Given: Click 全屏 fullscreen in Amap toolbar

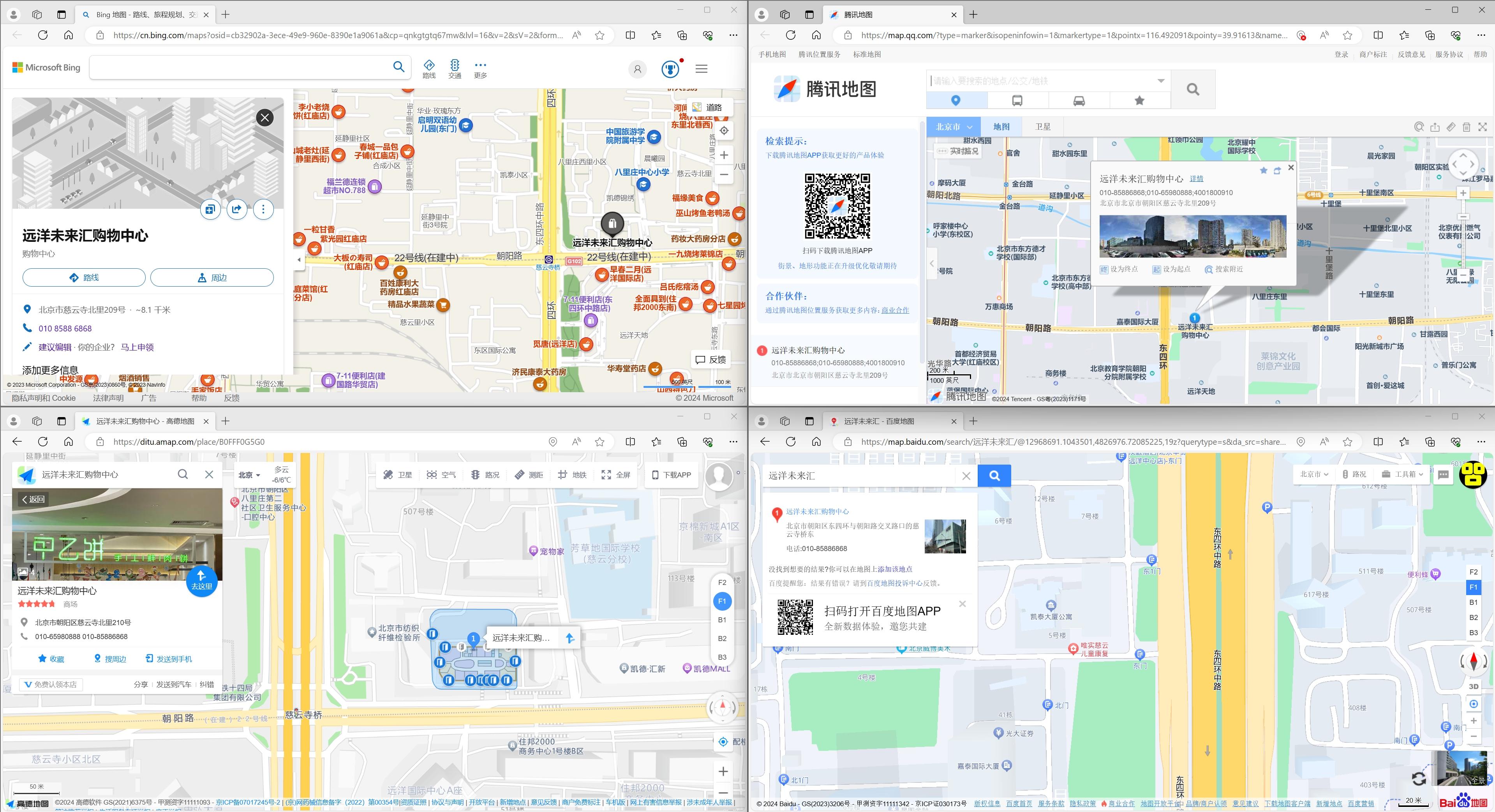Looking at the screenshot, I should 616,475.
